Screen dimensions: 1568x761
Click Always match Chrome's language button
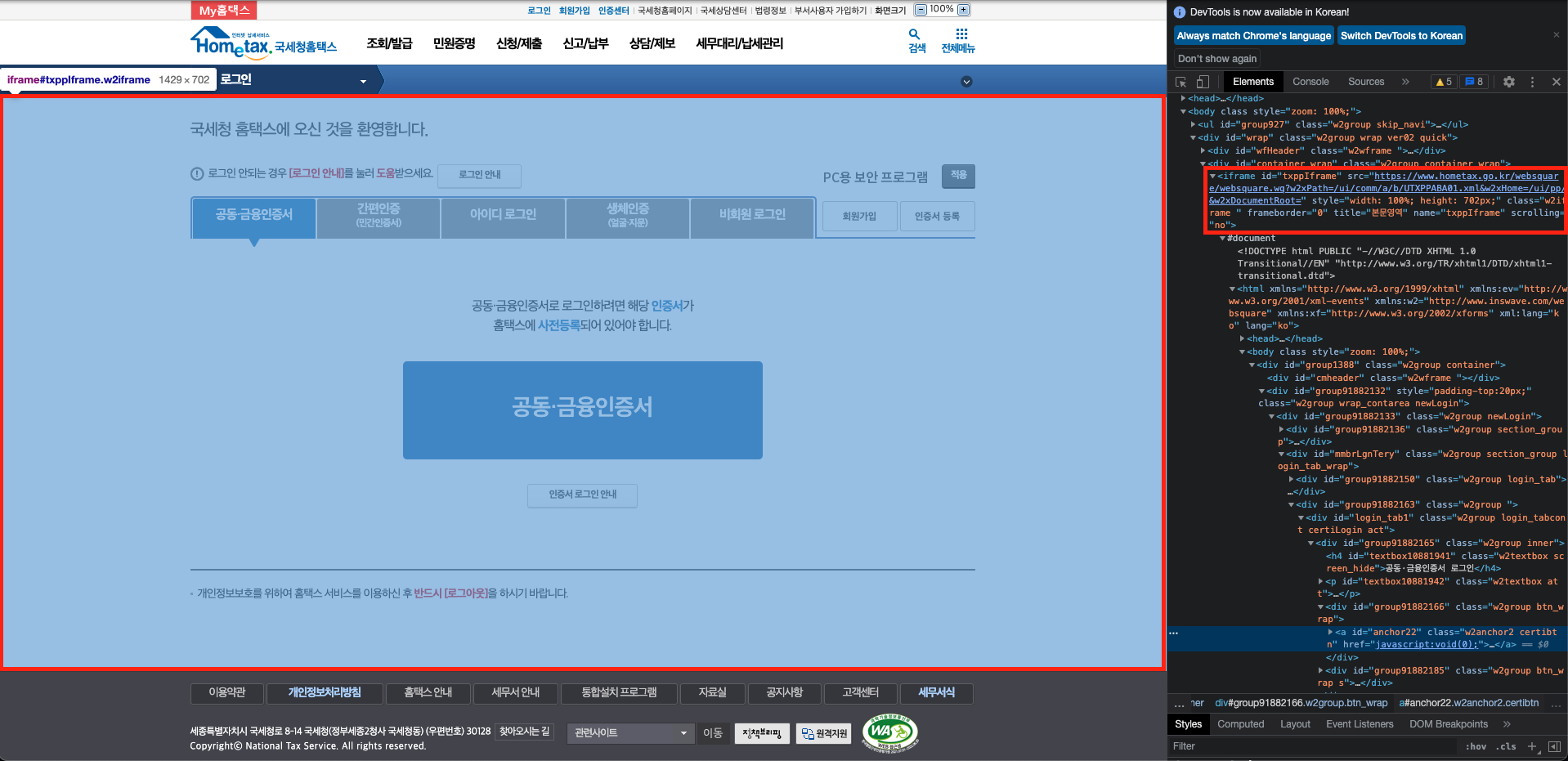click(1254, 36)
